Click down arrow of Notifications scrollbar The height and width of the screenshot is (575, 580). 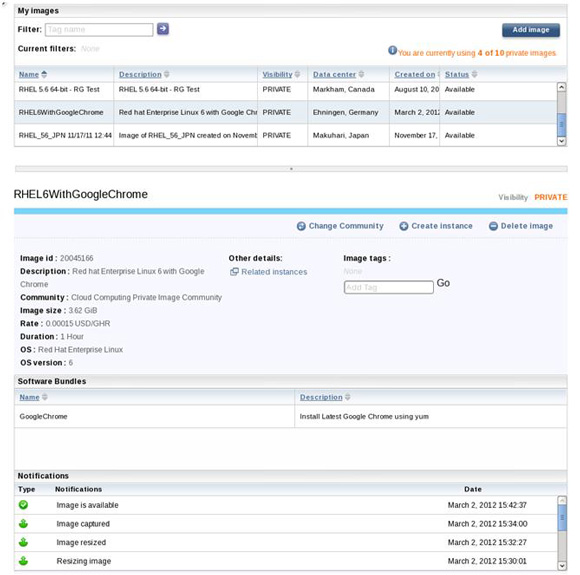(562, 566)
